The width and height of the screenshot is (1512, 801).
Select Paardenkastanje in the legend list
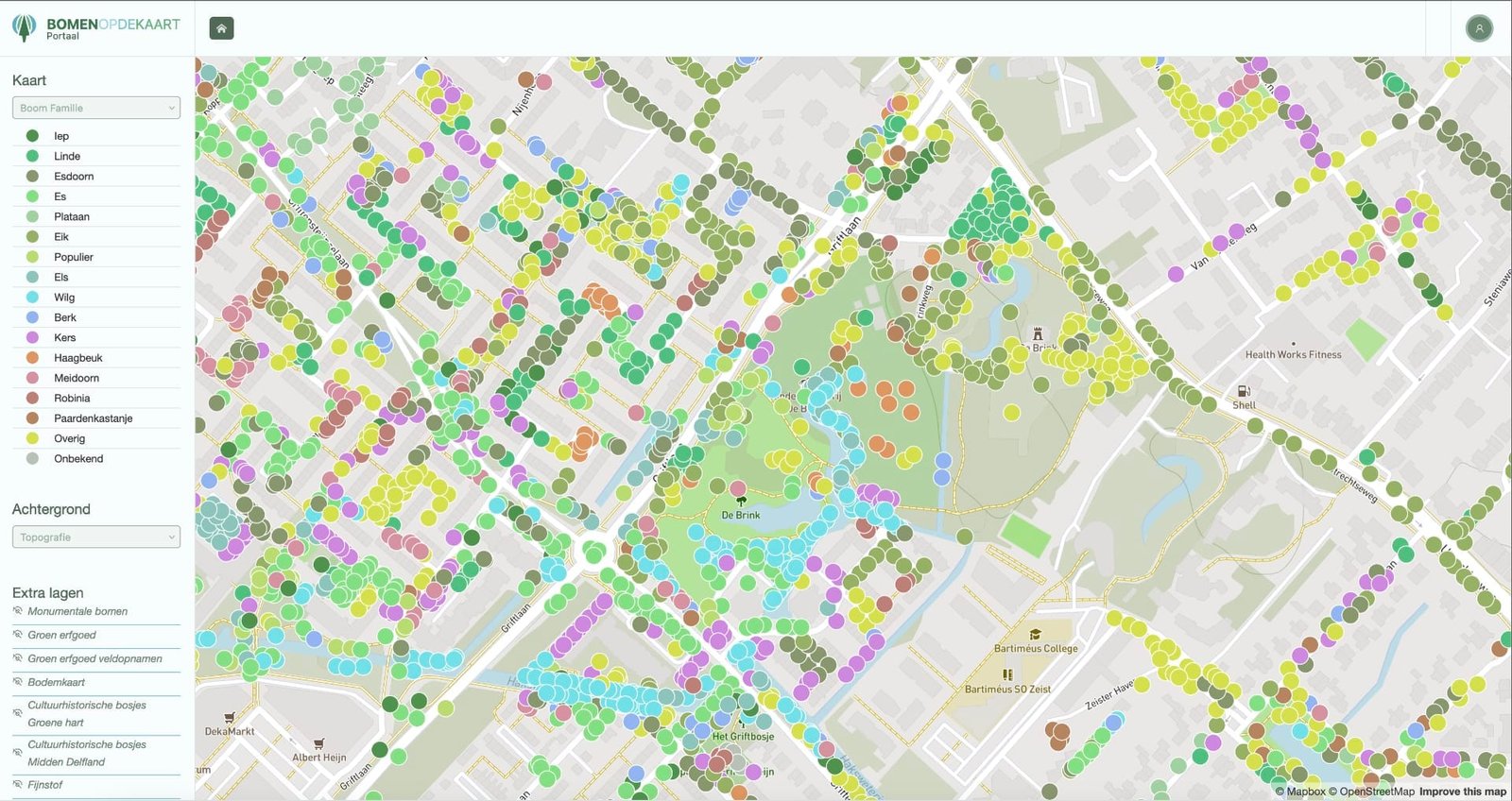pyautogui.click(x=93, y=418)
